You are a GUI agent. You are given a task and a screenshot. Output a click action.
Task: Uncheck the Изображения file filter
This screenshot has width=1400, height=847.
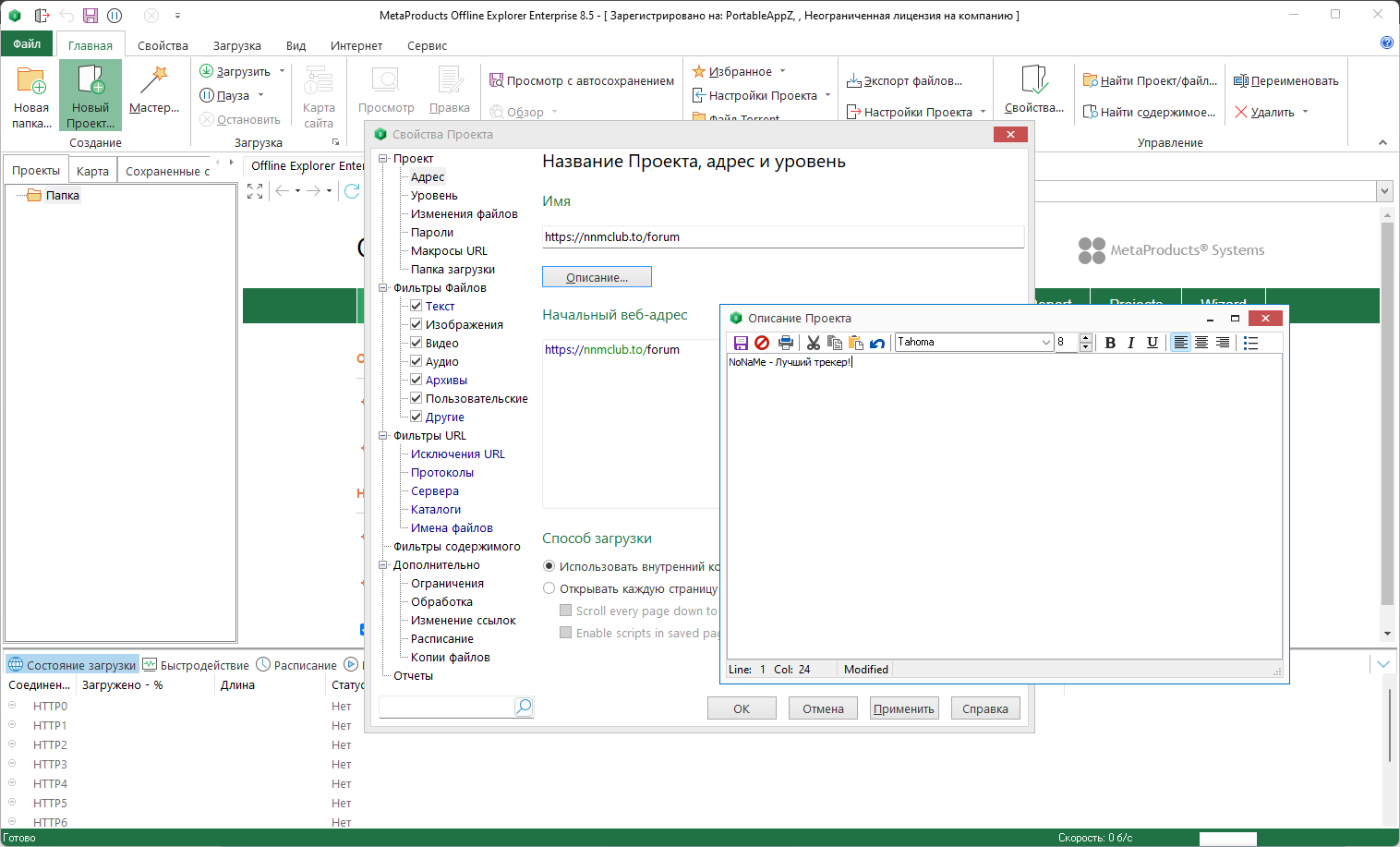416,324
